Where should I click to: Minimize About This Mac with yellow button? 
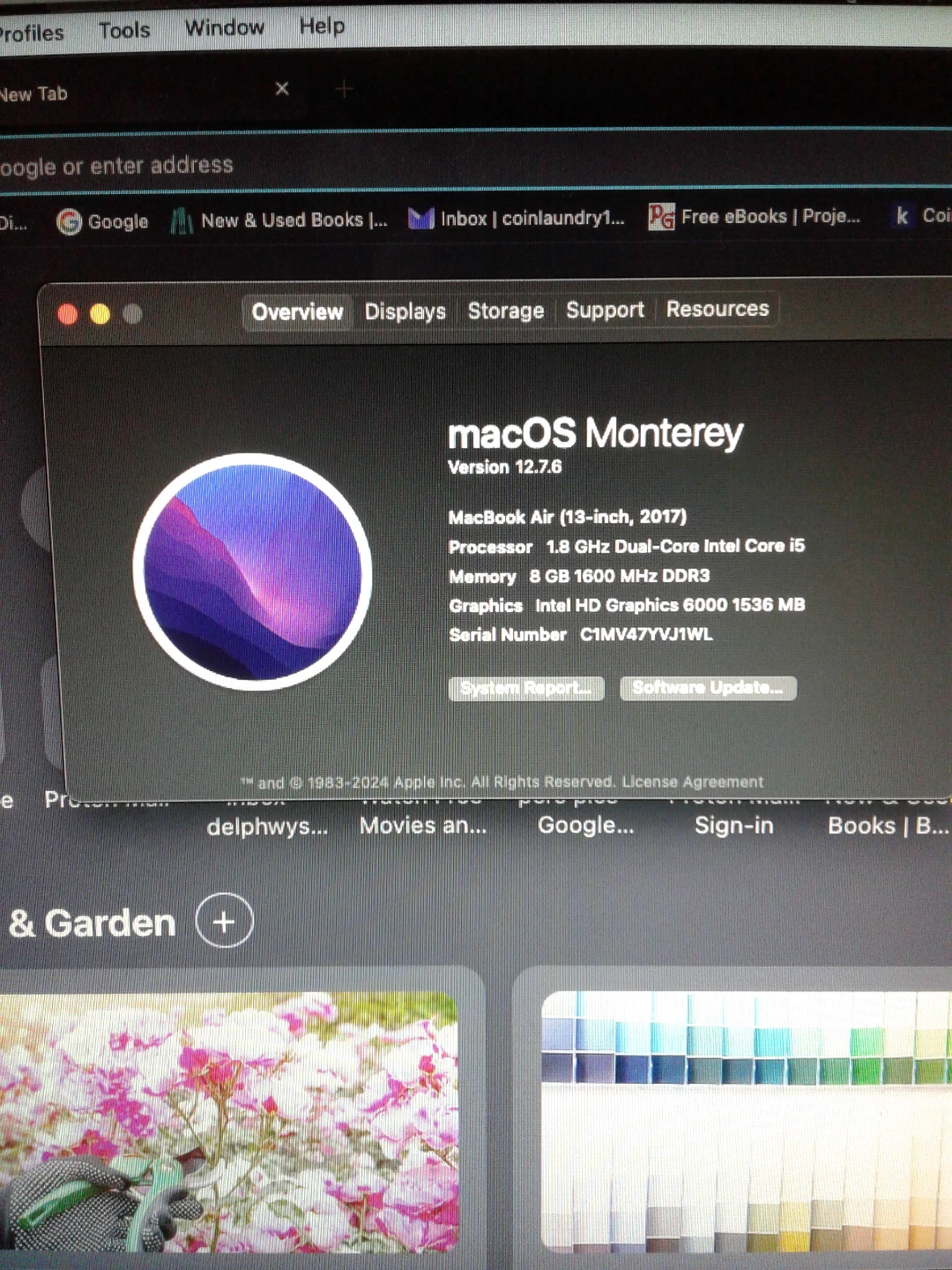click(100, 314)
